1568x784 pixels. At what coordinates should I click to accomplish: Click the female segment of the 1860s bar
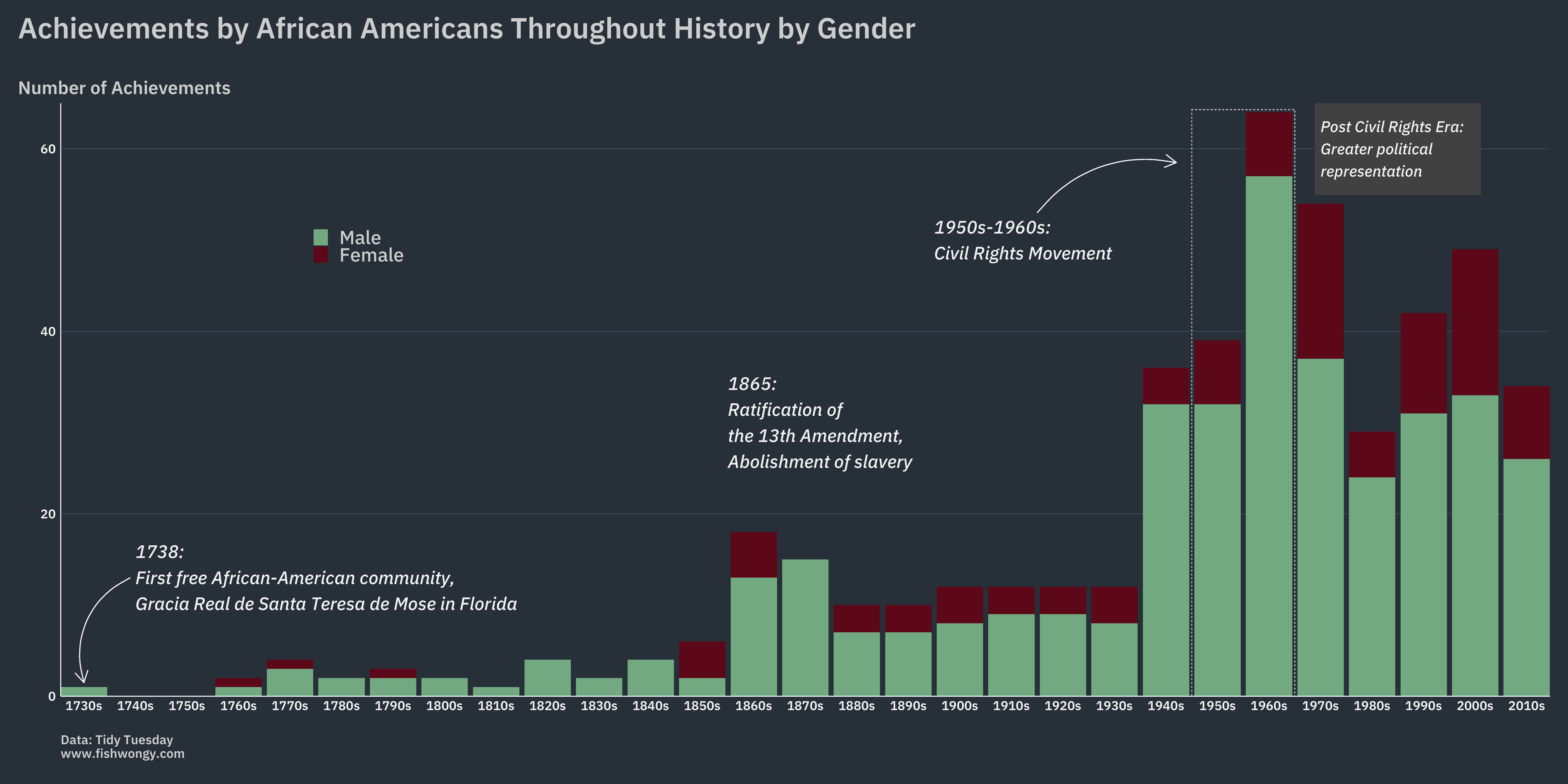point(754,555)
